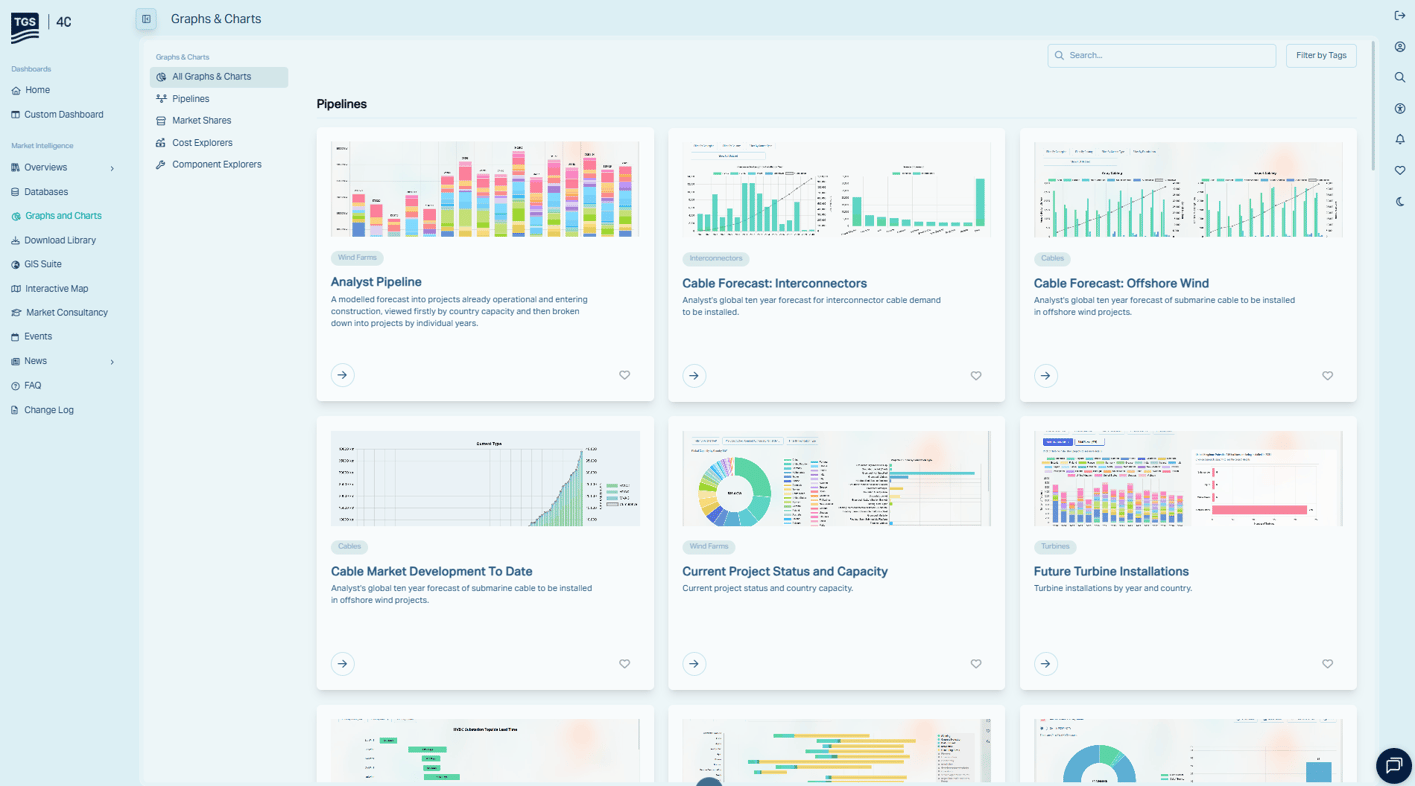Click the notifications bell icon
Screen dimensions: 1415x786
pos(1400,140)
